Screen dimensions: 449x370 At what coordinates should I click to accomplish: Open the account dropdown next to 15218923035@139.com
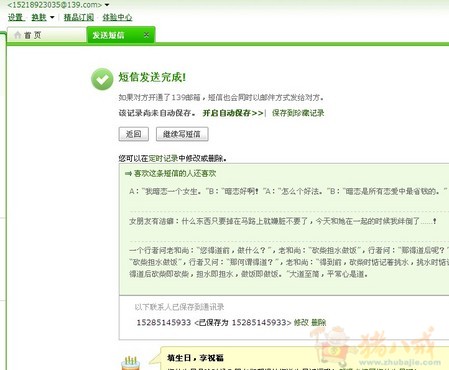pos(107,5)
